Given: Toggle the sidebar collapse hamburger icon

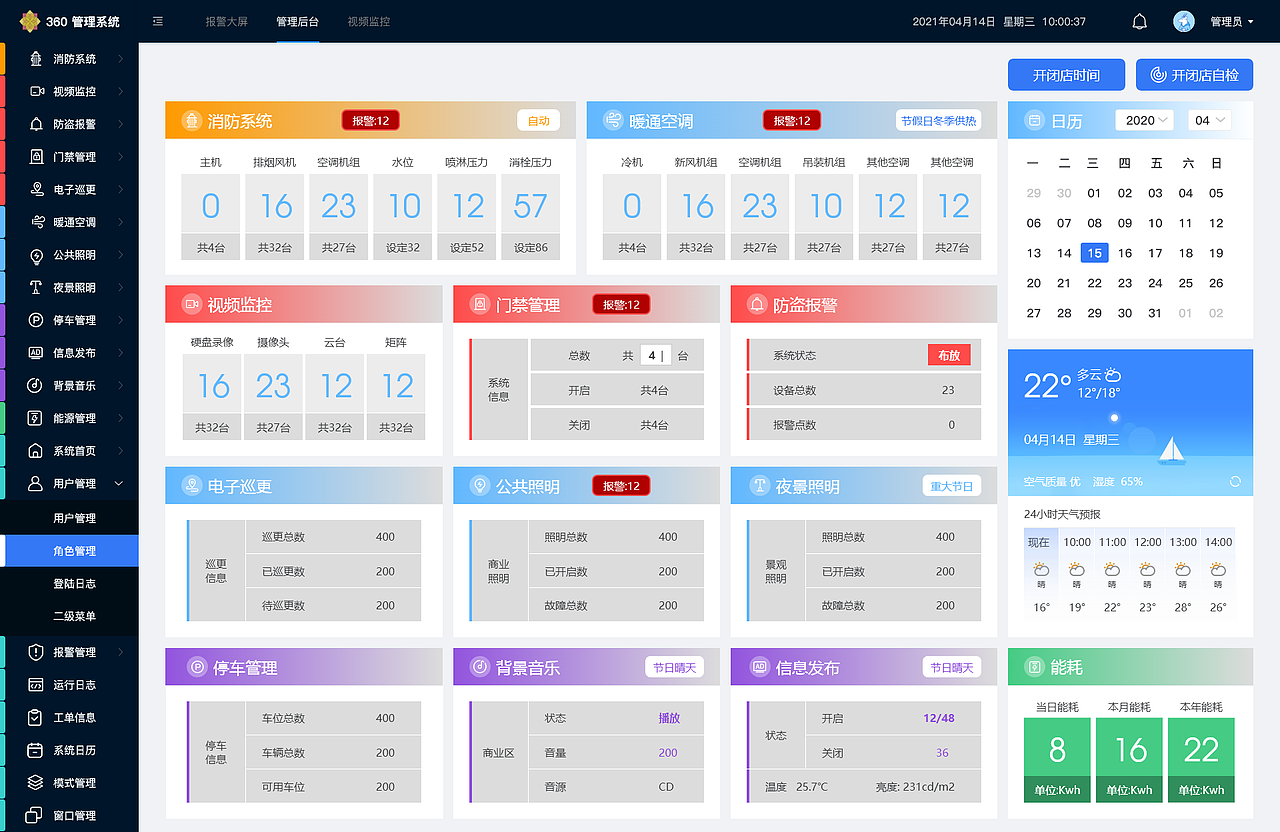Looking at the screenshot, I should click(158, 21).
